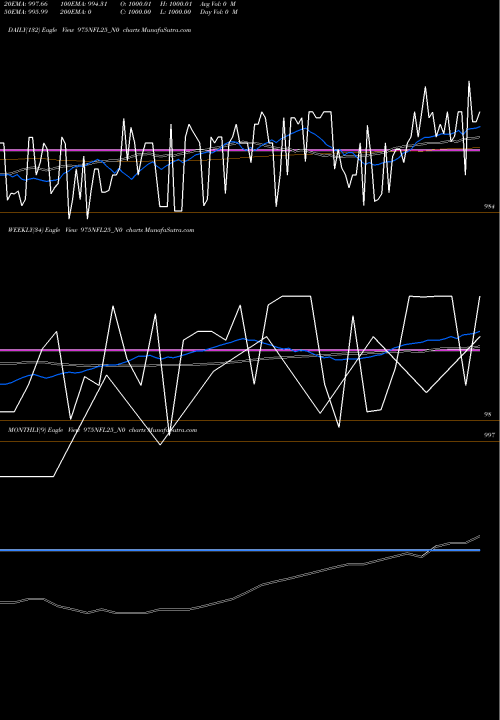
Task: Select the O: open price value
Action: pyautogui.click(x=135, y=4)
